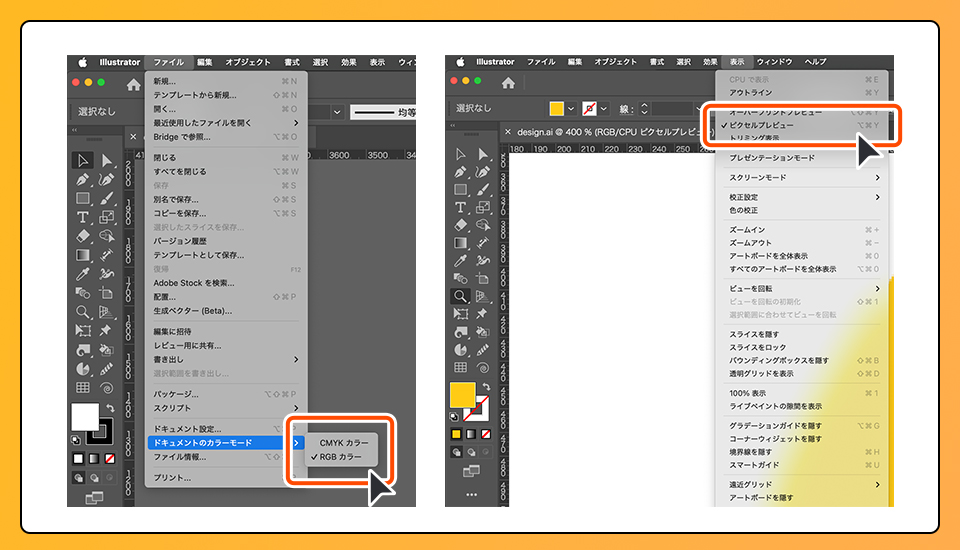Select the Zoom tool in right Illustrator window

click(x=460, y=296)
